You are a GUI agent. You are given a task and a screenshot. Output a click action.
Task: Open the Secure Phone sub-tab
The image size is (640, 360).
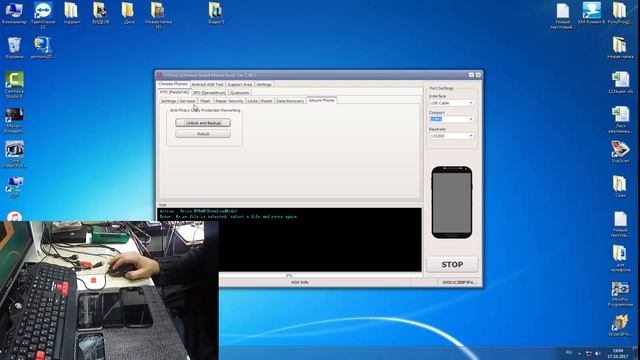(x=322, y=100)
